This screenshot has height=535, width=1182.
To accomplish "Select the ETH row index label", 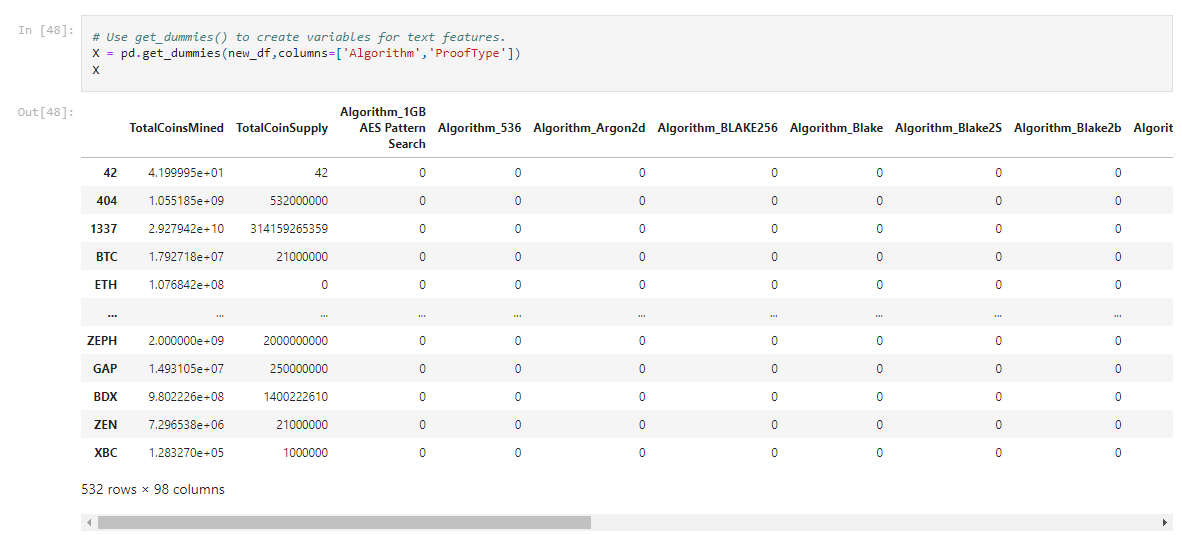I will coord(106,285).
